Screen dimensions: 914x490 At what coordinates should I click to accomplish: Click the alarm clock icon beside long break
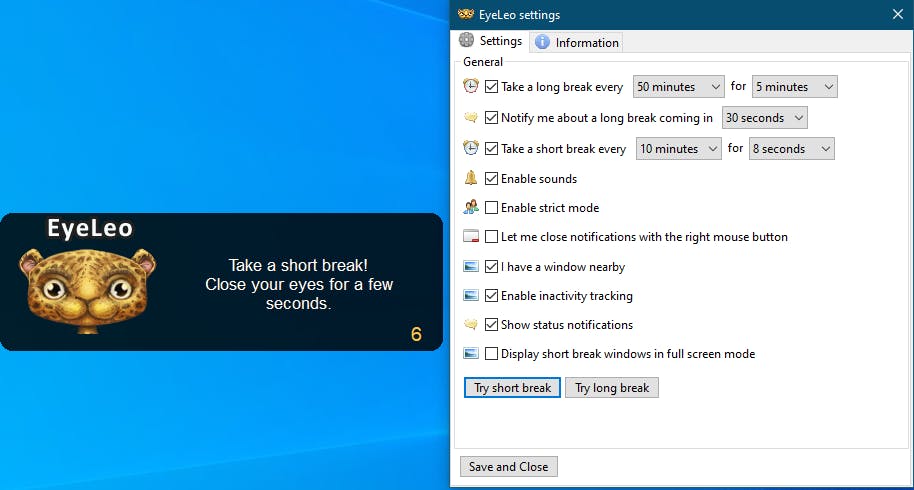pyautogui.click(x=471, y=86)
